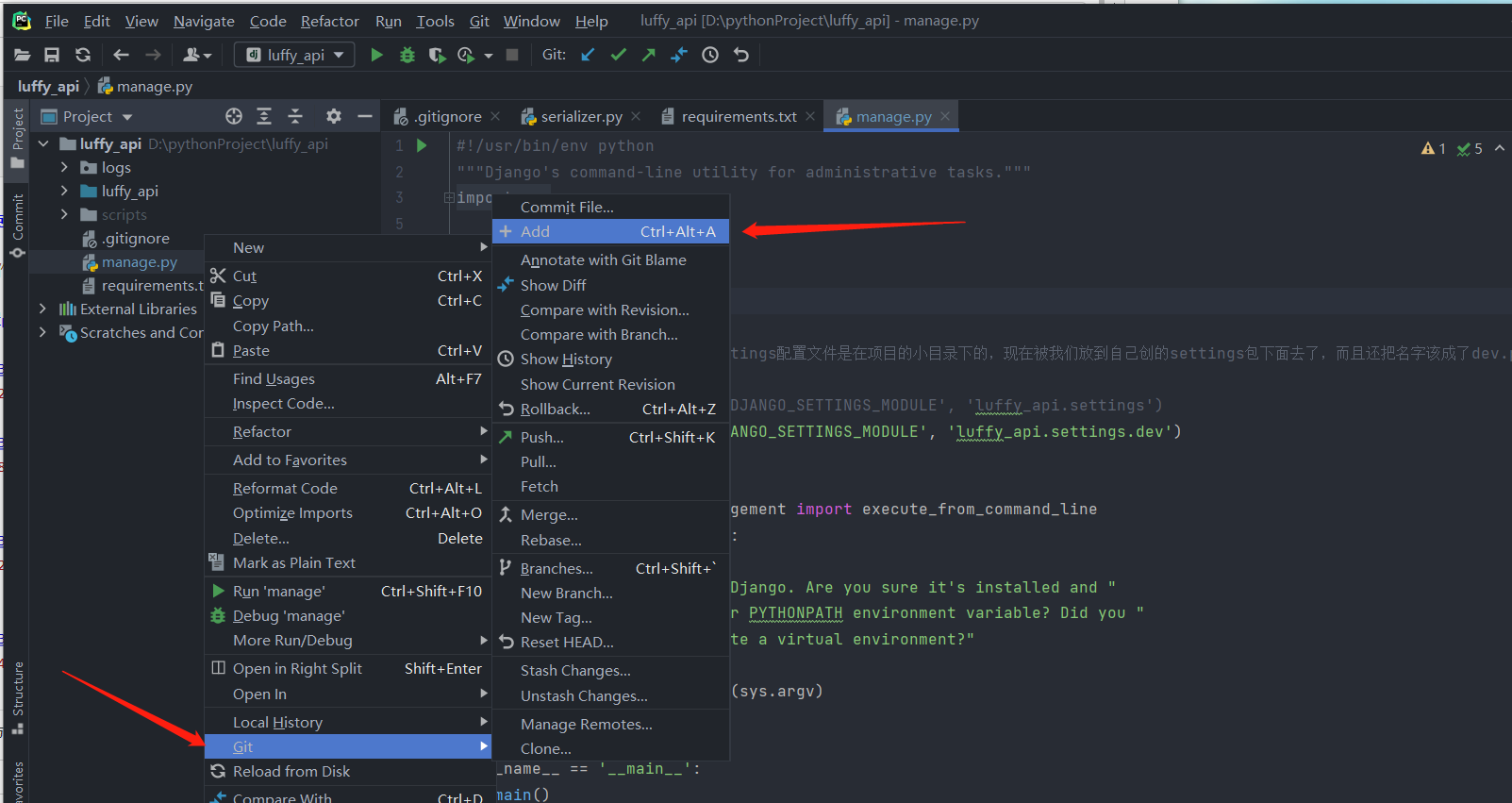Switch to the .gitignore editor tab
Image resolution: width=1512 pixels, height=803 pixels.
pyautogui.click(x=448, y=116)
